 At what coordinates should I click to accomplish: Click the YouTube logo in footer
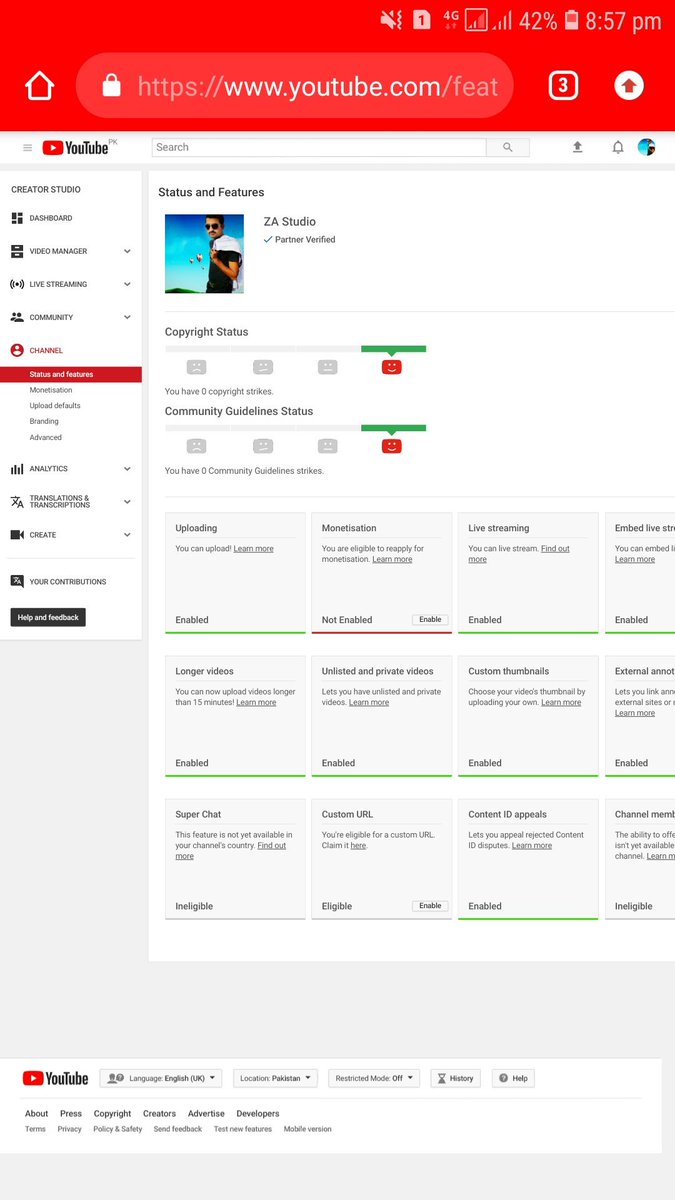click(x=55, y=1078)
